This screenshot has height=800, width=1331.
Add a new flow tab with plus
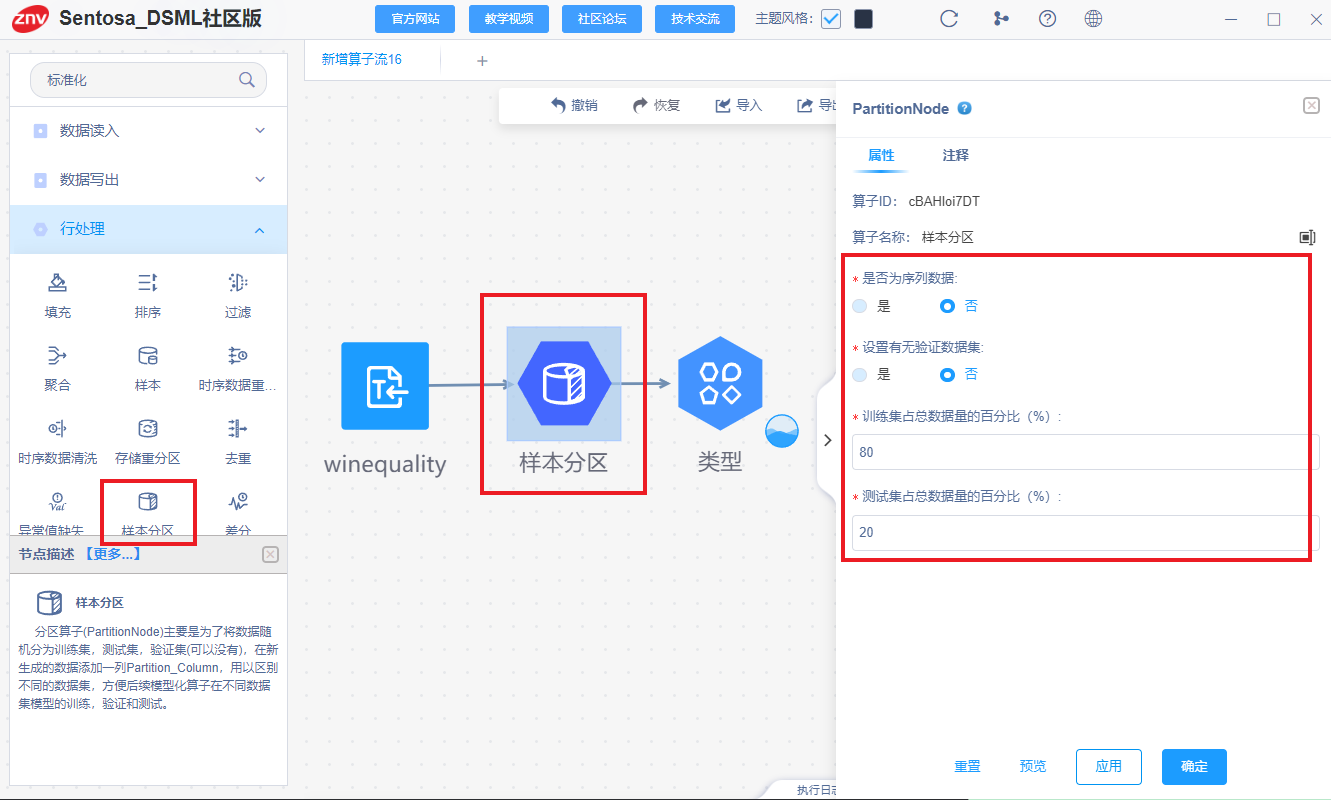(x=482, y=61)
